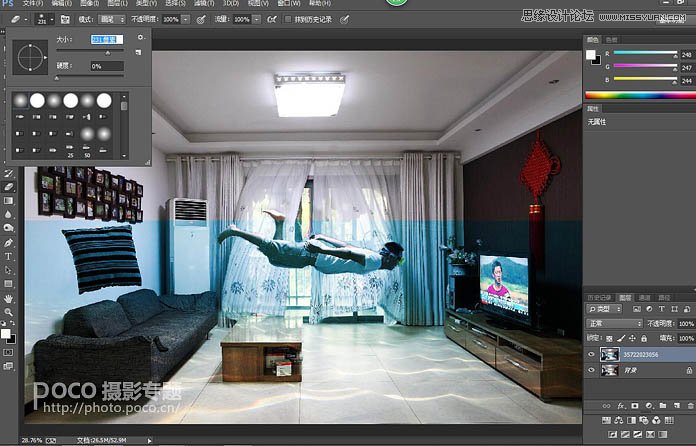This screenshot has width=696, height=446.
Task: Toggle Quick Mask mode icon
Action: (x=8, y=352)
